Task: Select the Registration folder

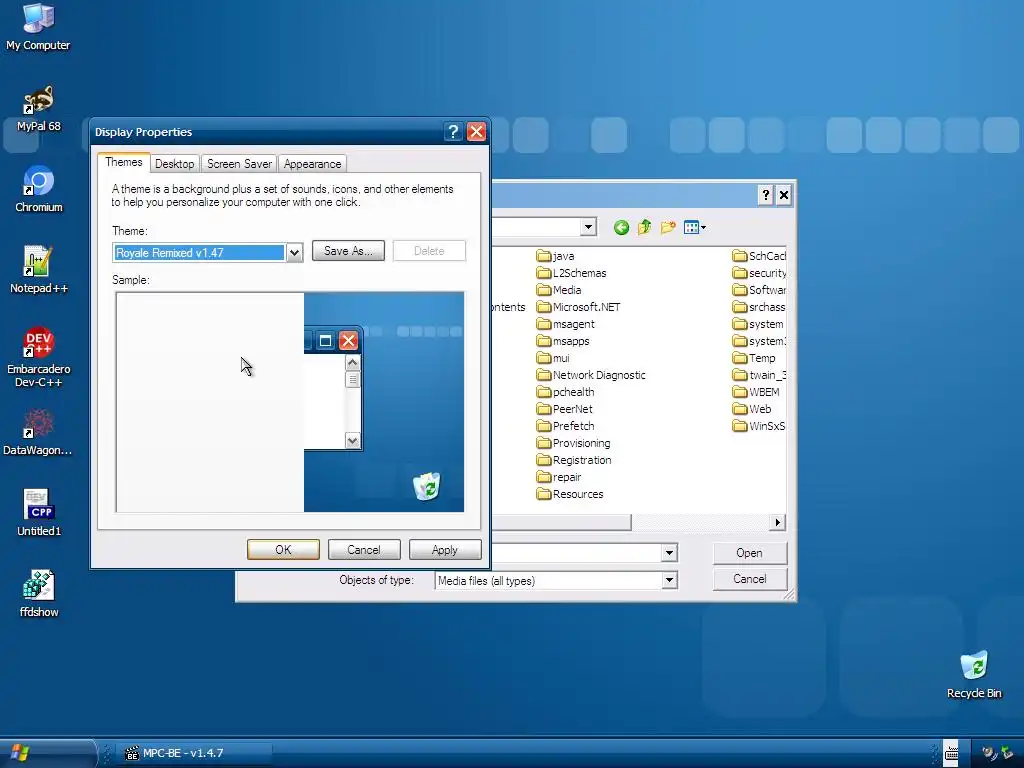Action: point(574,460)
